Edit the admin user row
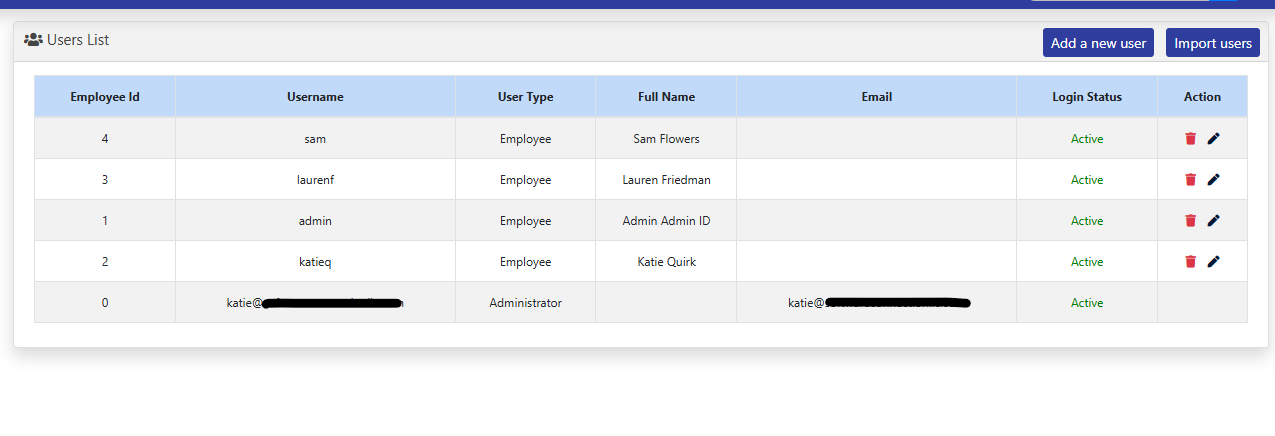Viewport: 1275px width, 436px height. [1213, 221]
